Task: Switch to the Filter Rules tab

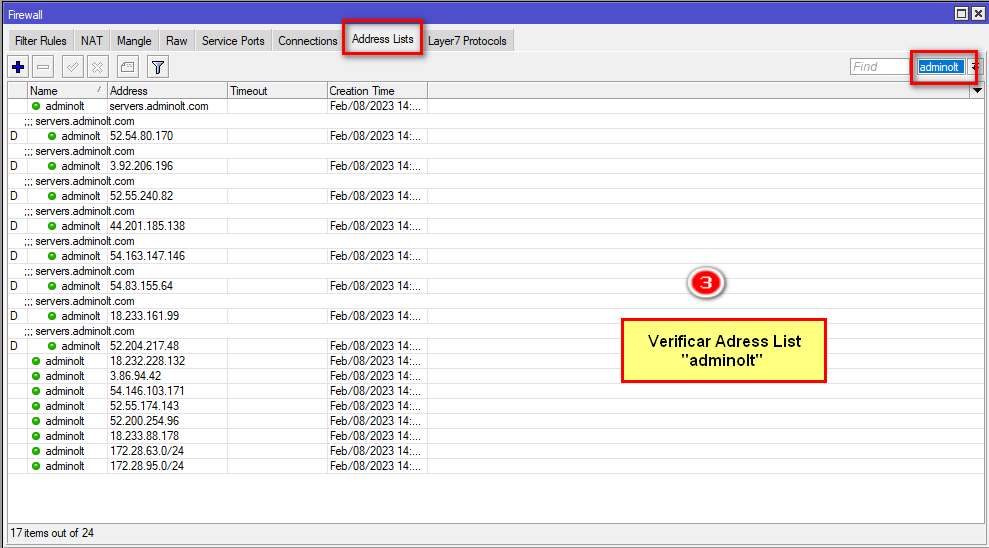Action: [x=41, y=41]
